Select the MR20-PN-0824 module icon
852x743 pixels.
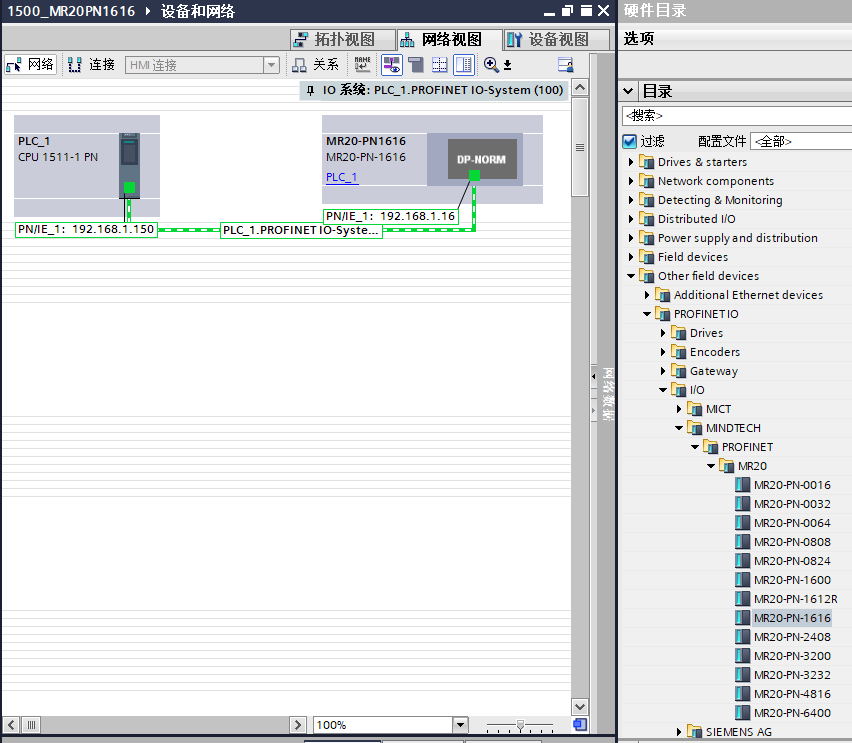pyautogui.click(x=742, y=561)
